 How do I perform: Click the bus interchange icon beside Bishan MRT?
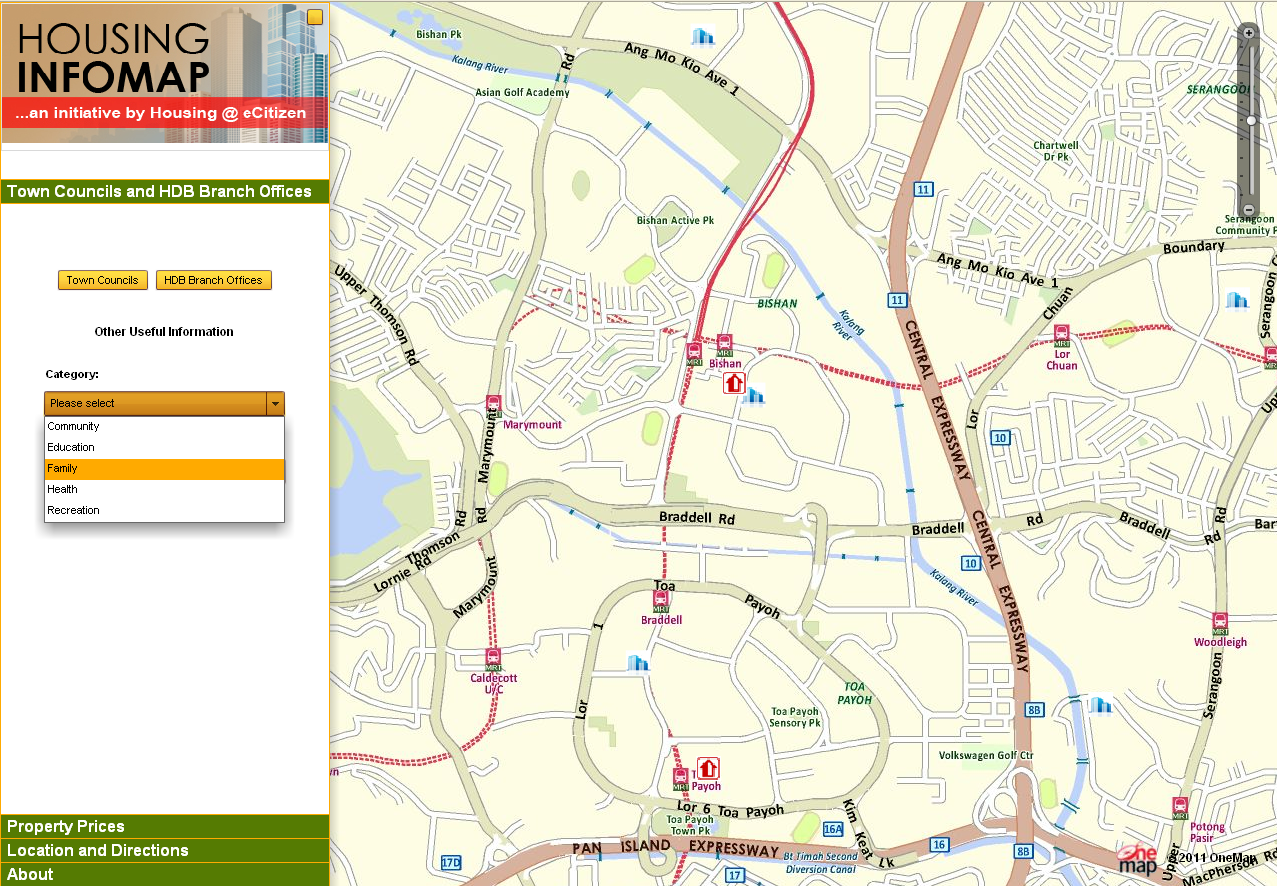click(x=694, y=351)
